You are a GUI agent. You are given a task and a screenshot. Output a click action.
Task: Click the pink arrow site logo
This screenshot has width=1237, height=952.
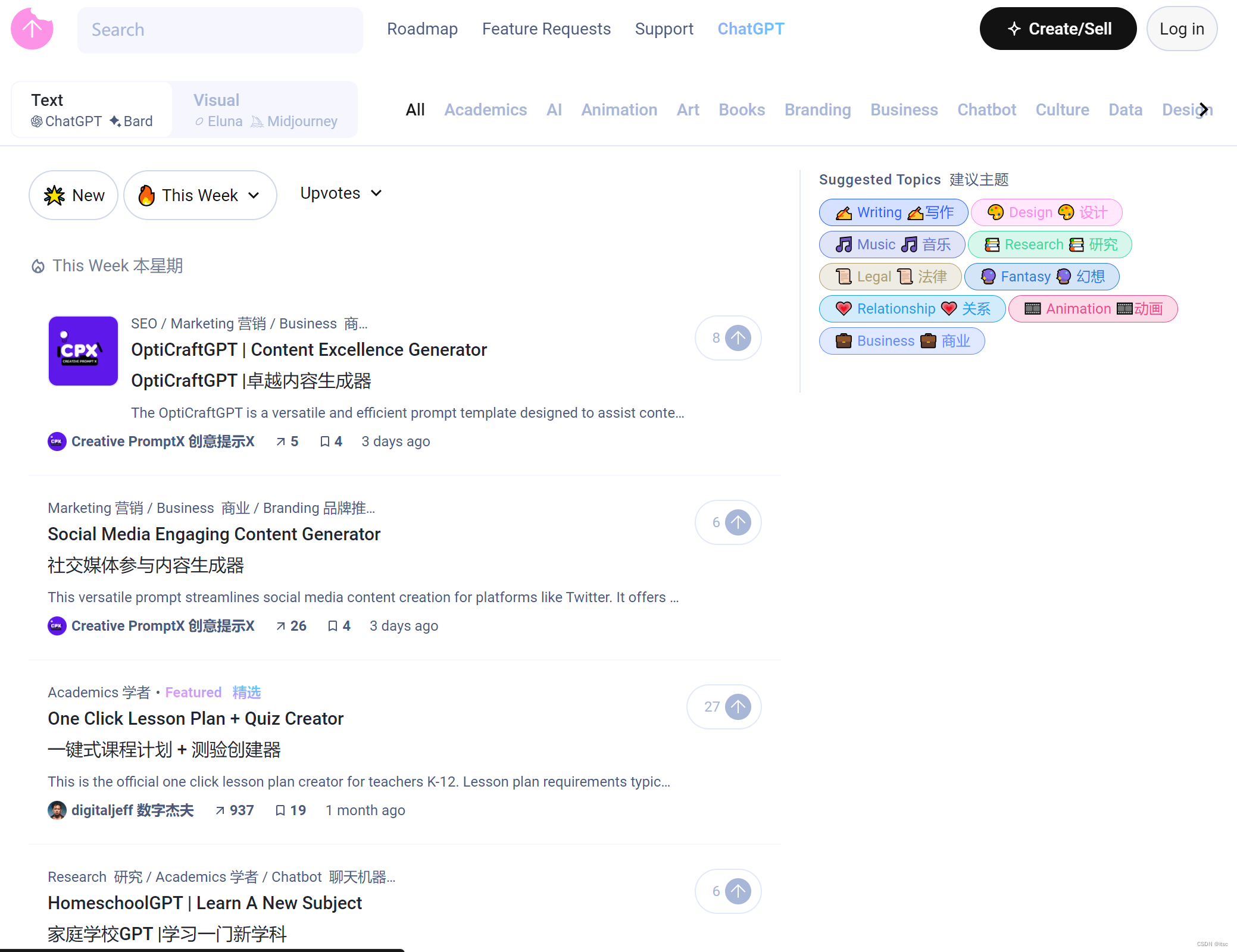coord(32,29)
